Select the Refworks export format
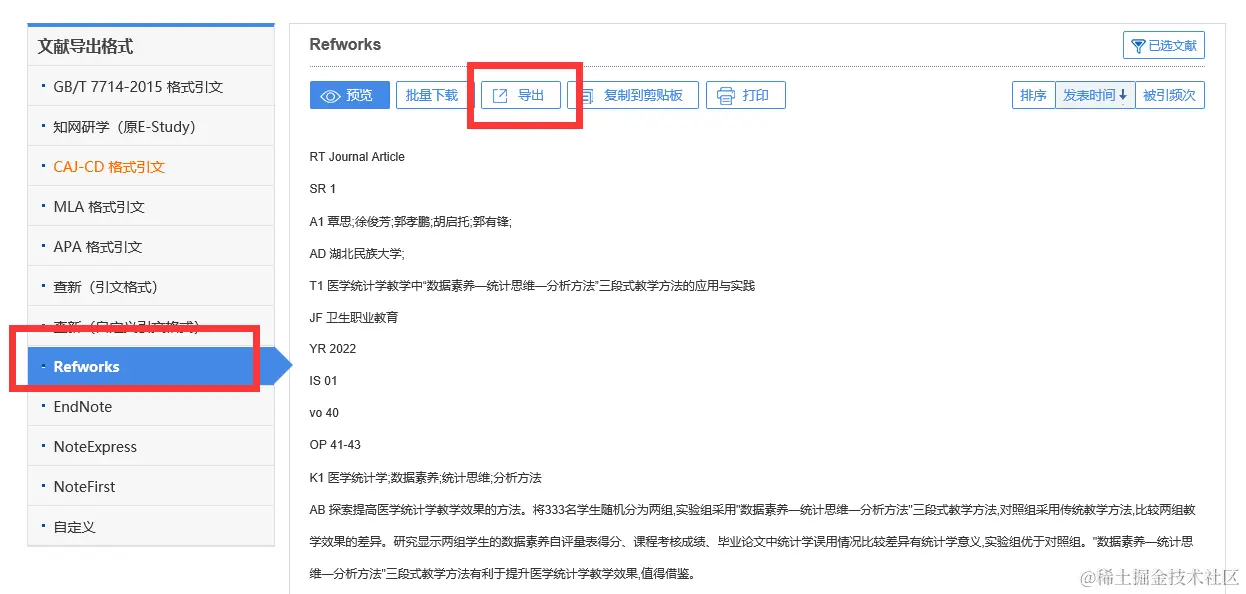The image size is (1246, 594). point(151,367)
